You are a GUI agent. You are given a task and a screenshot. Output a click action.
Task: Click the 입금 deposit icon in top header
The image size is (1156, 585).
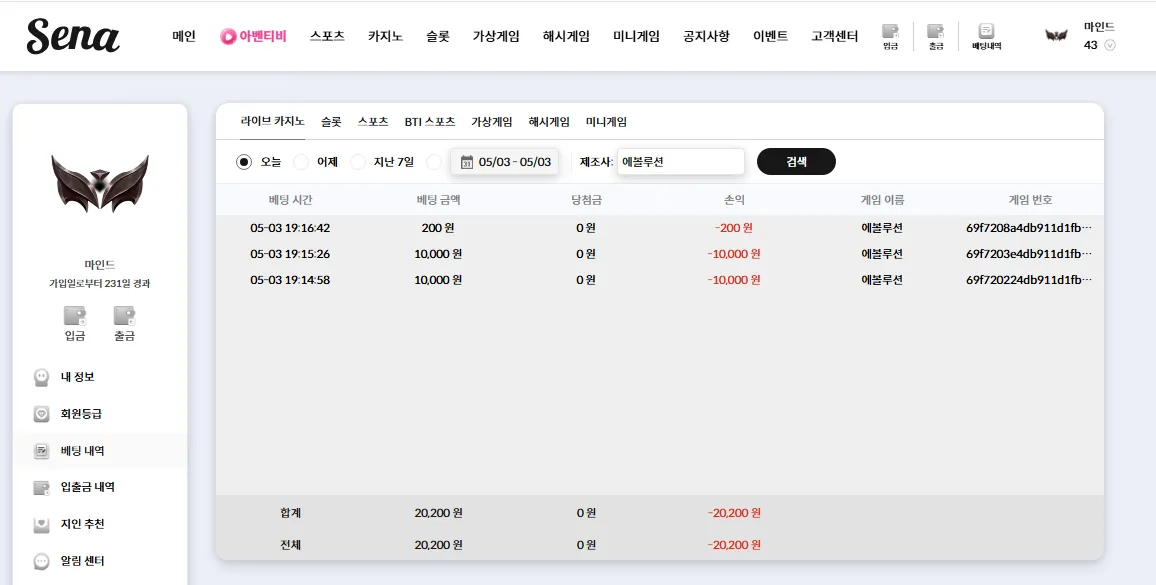click(891, 36)
